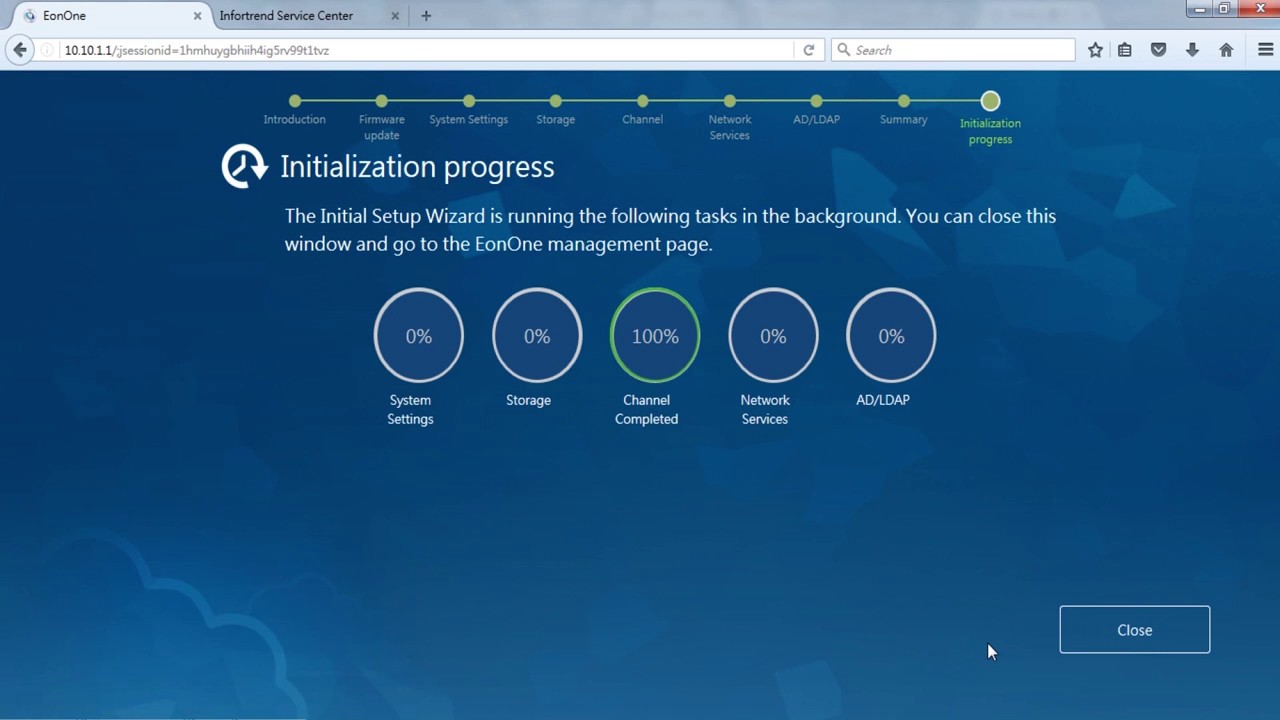Click the Initialization progress clock icon
Image resolution: width=1280 pixels, height=720 pixels.
(244, 166)
